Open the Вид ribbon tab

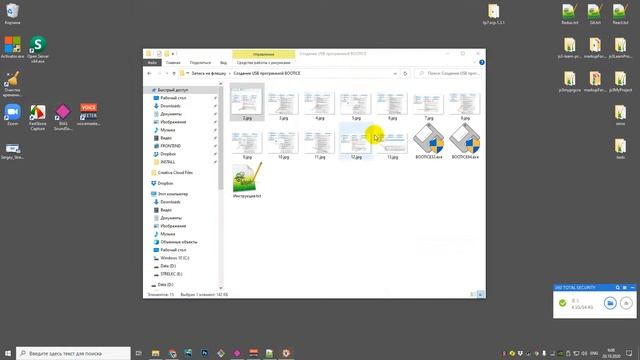(x=223, y=62)
